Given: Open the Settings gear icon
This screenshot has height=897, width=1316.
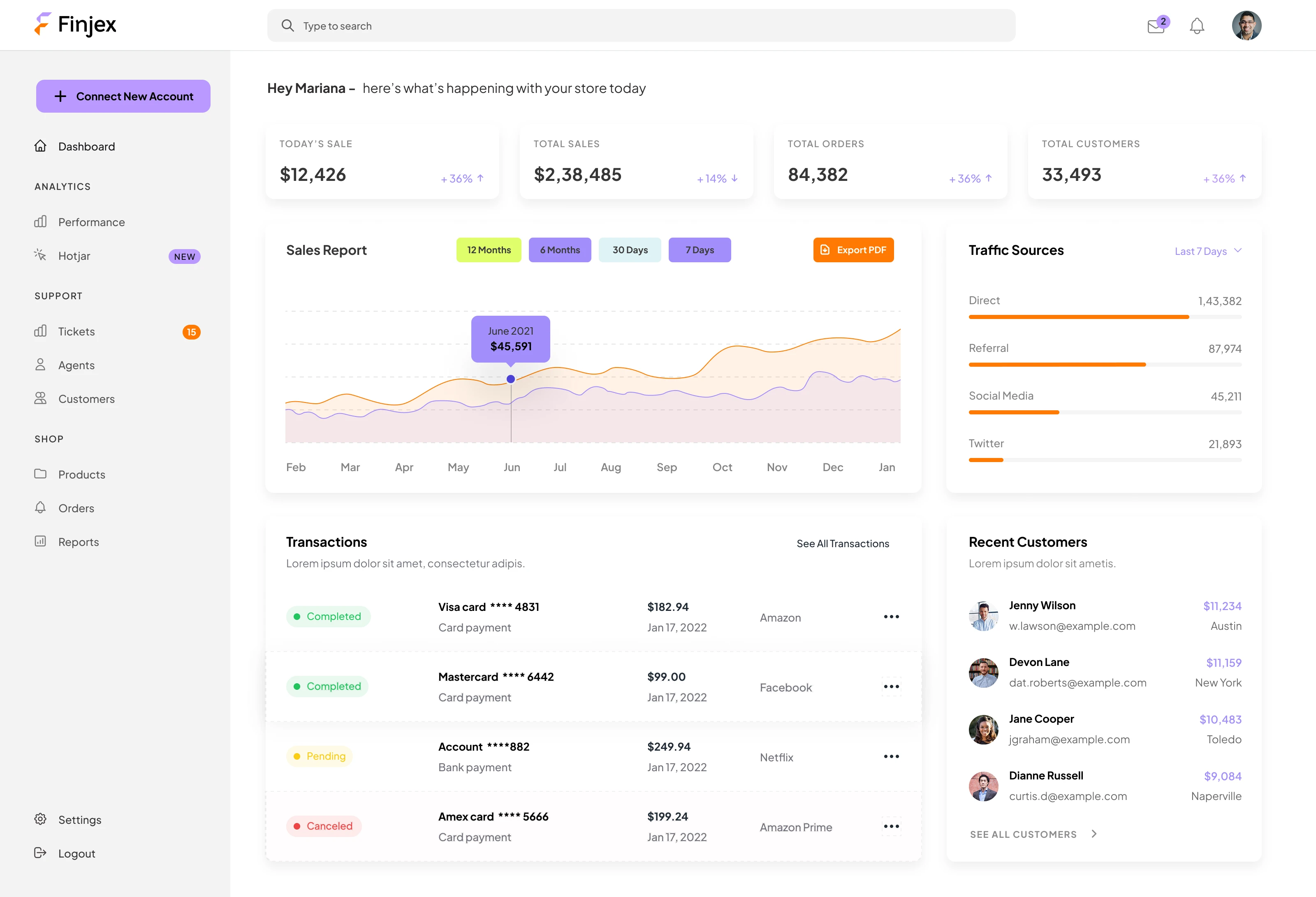Looking at the screenshot, I should click(x=40, y=819).
